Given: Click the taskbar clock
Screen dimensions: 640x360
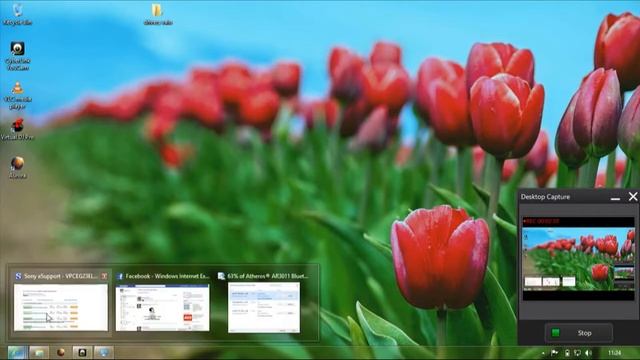Looking at the screenshot, I should [614, 353].
